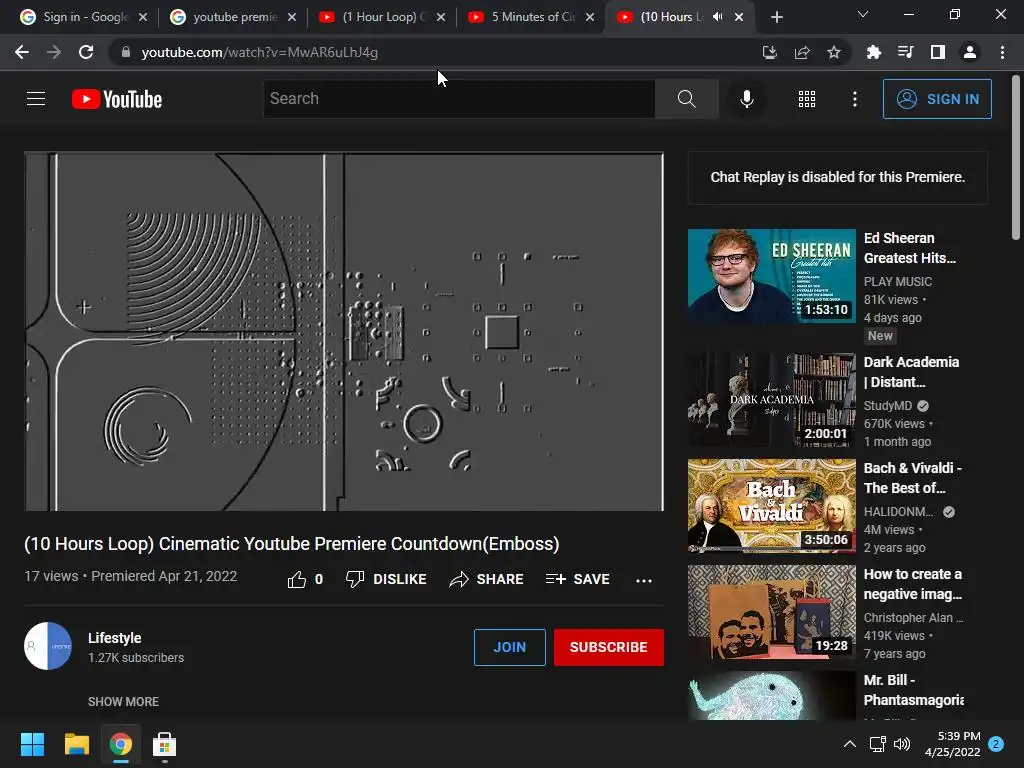
Task: Open the PLAY MUSIC channel name
Action: pos(897,281)
